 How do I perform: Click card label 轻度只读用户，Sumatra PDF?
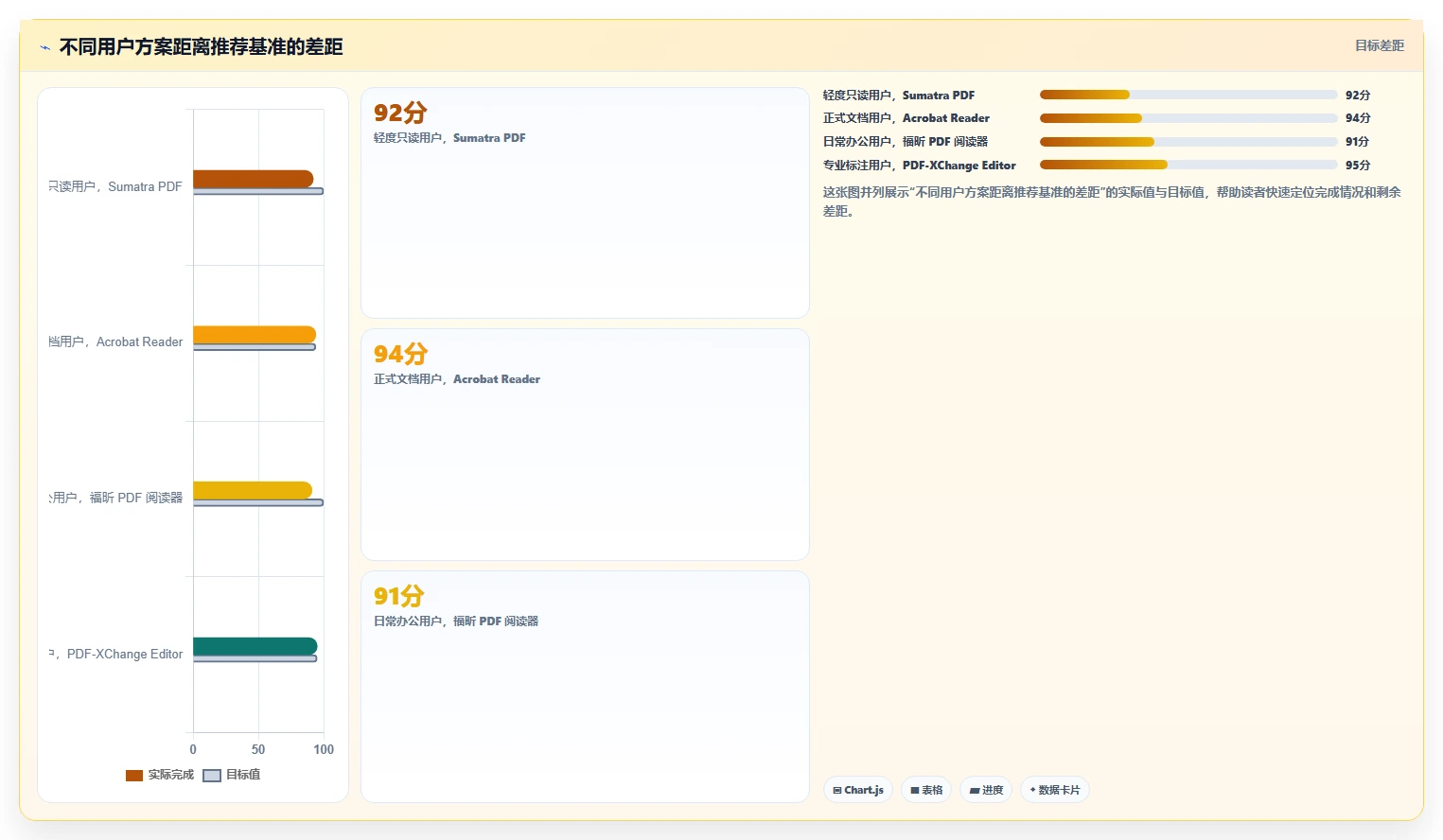pyautogui.click(x=449, y=138)
